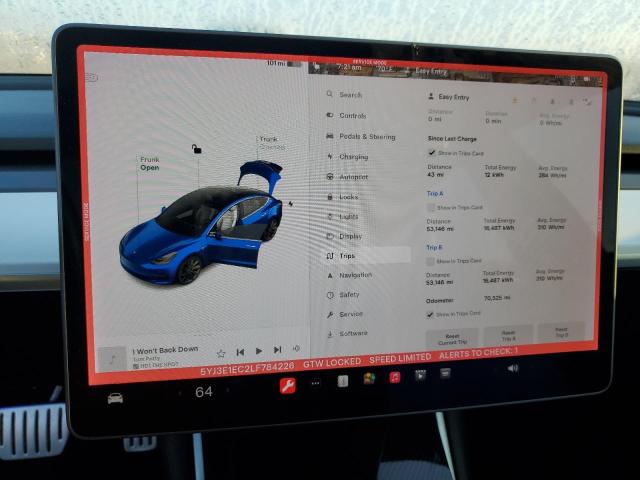Screen dimensions: 640x480
Task: Tap the headlight icon at top-left of display
Action: 92,77
